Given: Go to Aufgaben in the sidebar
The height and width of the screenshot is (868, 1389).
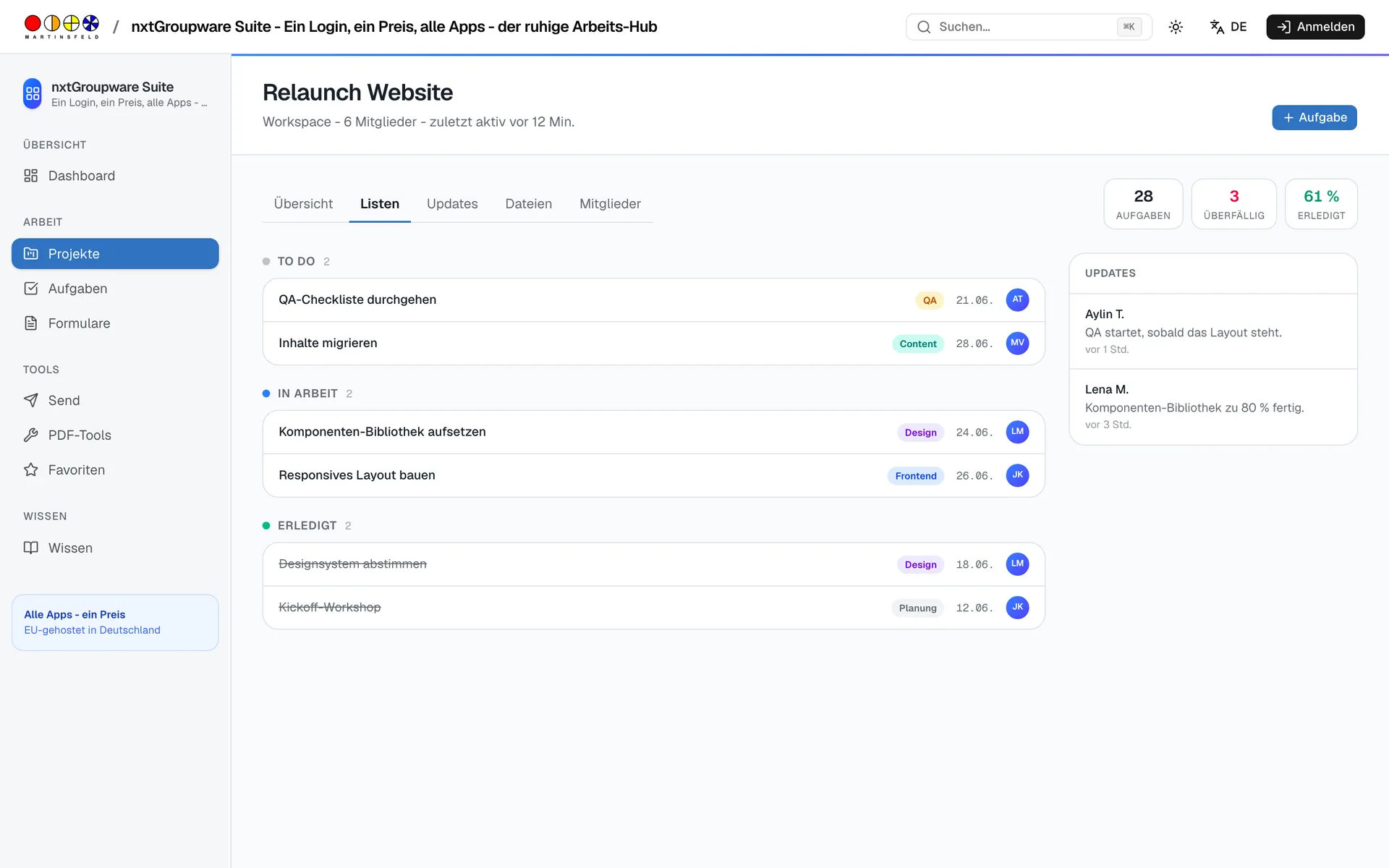Looking at the screenshot, I should click(x=115, y=289).
